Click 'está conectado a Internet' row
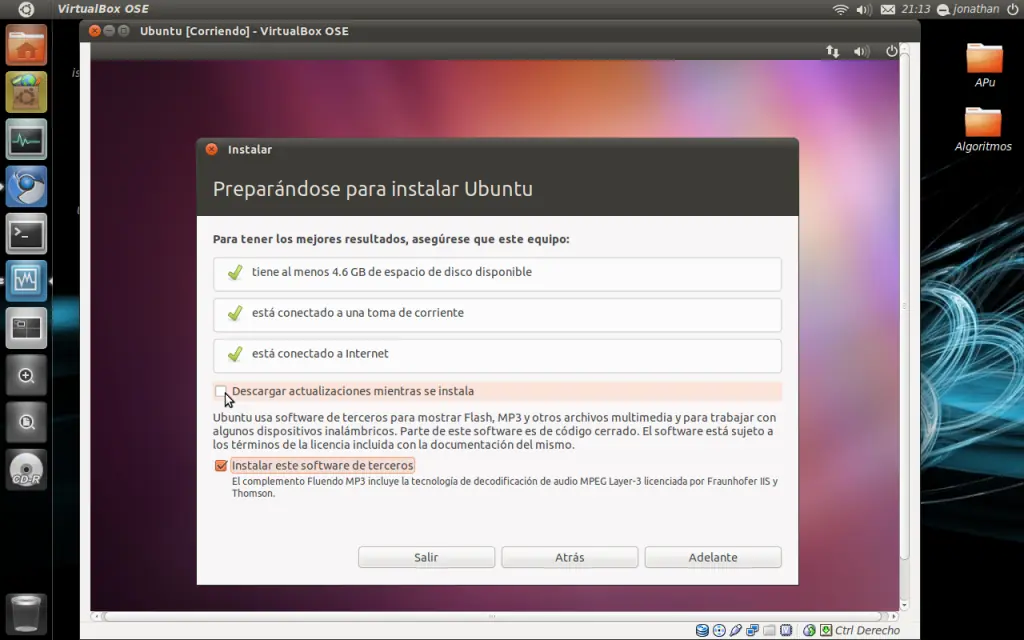This screenshot has width=1024, height=640. (497, 355)
